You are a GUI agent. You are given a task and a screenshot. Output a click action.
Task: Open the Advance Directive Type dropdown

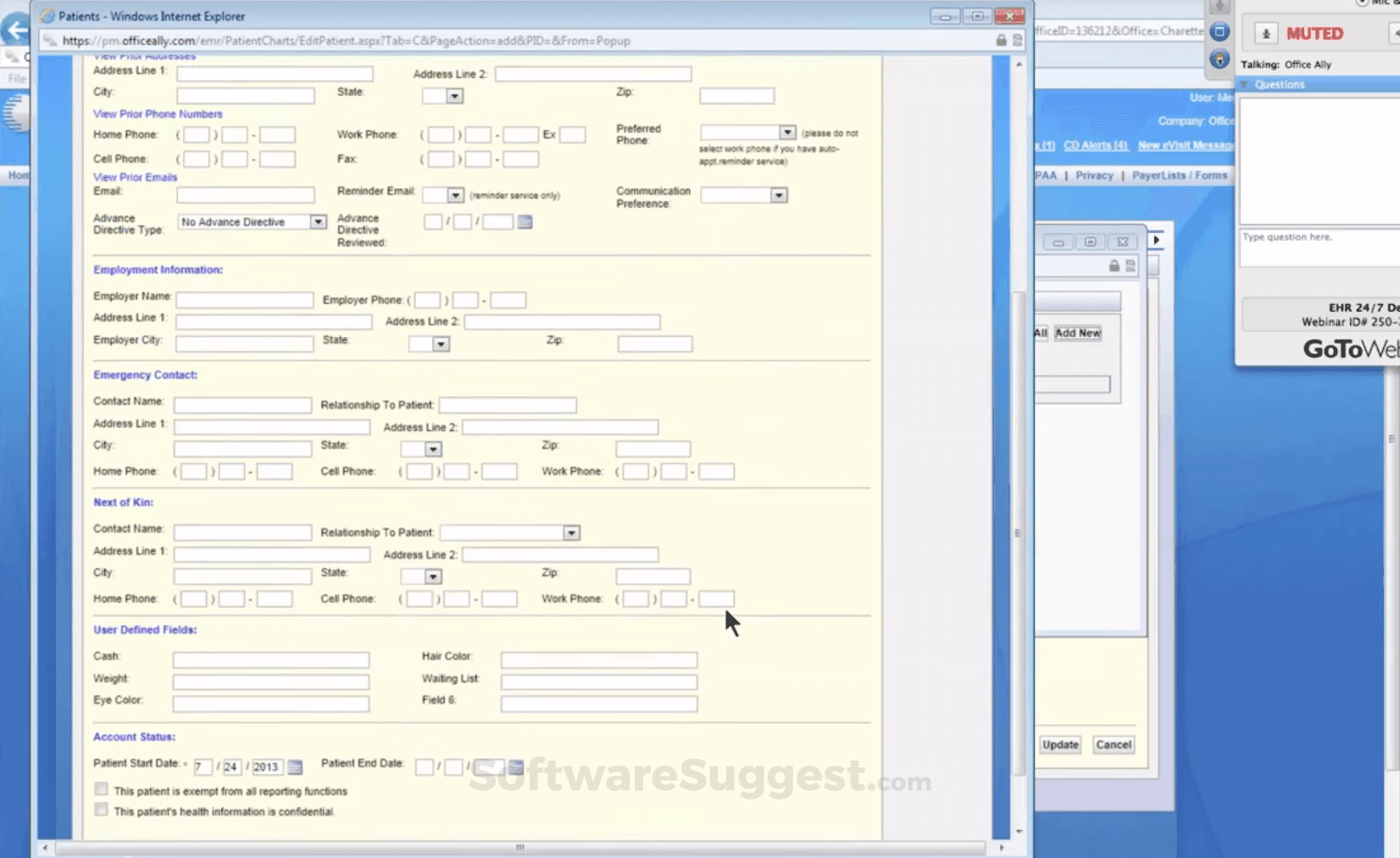click(317, 221)
